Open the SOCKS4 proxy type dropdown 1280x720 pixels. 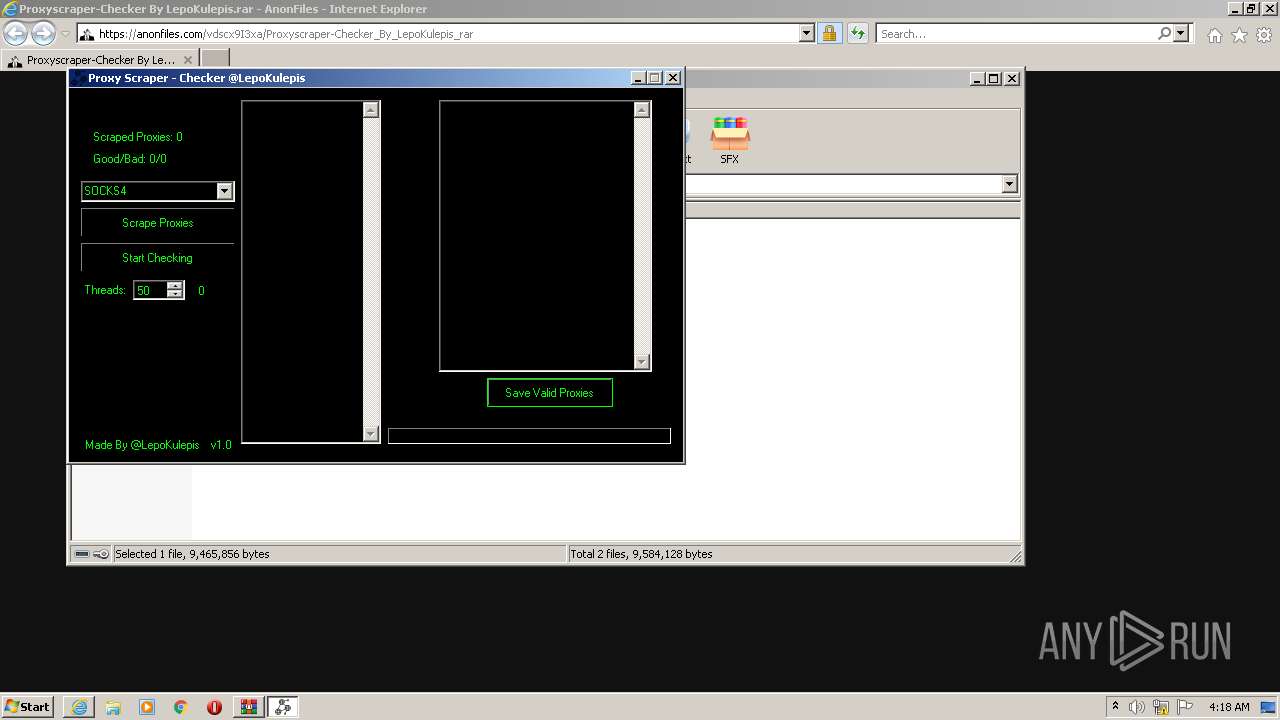click(225, 191)
